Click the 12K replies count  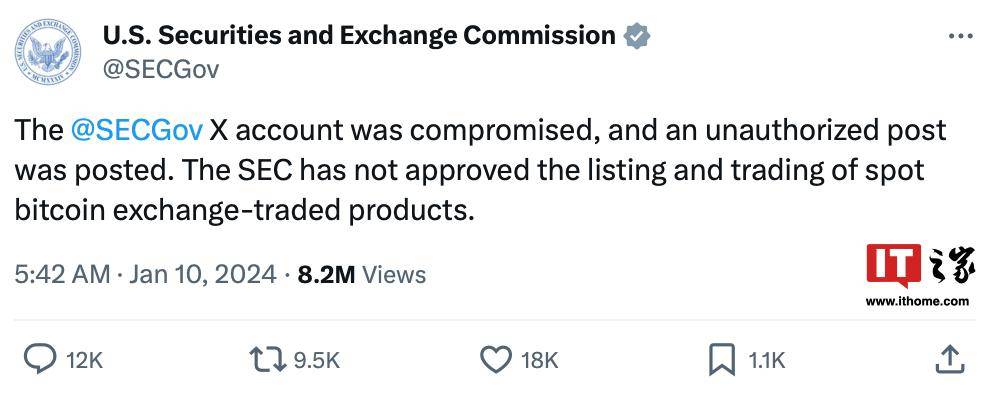[x=84, y=362]
